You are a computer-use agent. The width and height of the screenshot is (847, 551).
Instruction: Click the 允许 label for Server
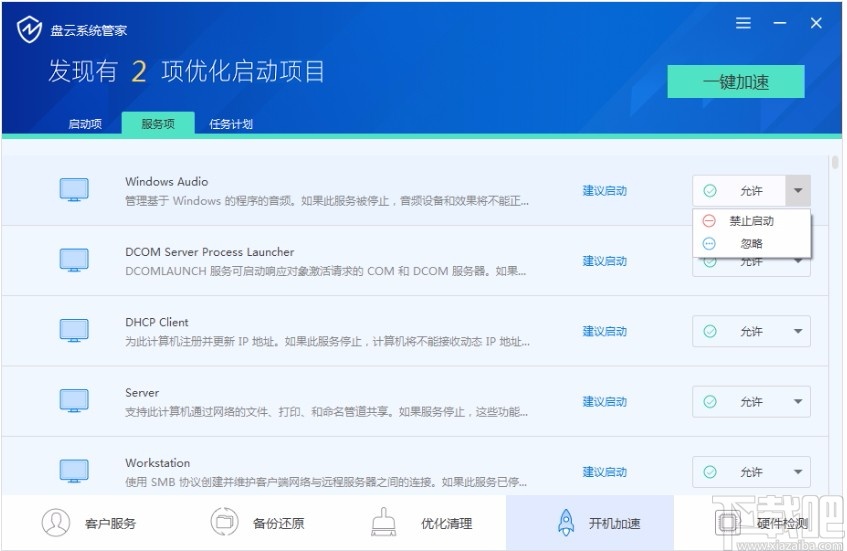(x=751, y=401)
